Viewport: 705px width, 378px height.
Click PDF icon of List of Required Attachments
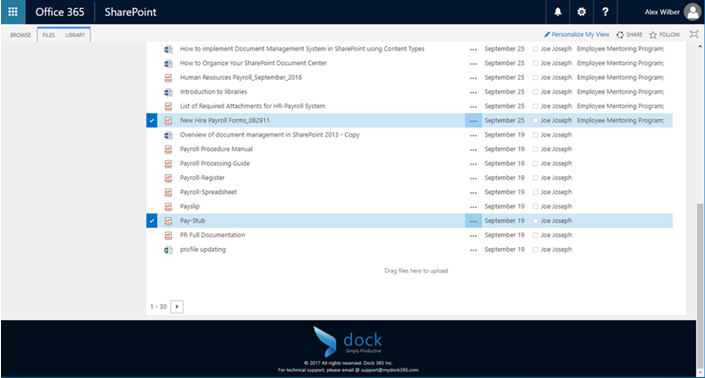(168, 106)
